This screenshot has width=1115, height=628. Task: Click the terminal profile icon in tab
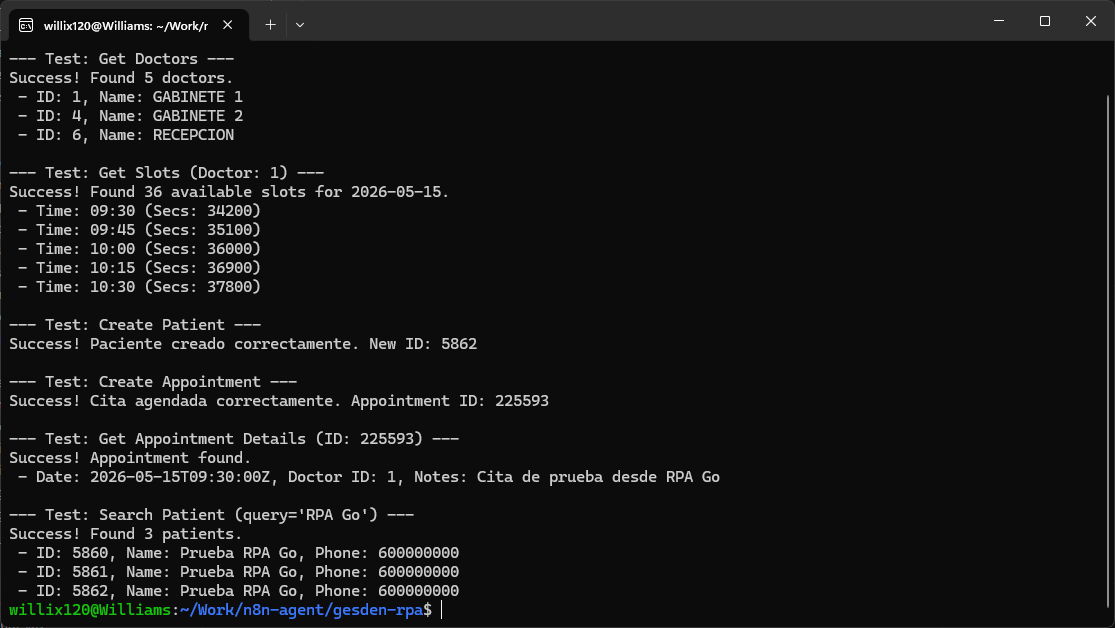point(26,26)
